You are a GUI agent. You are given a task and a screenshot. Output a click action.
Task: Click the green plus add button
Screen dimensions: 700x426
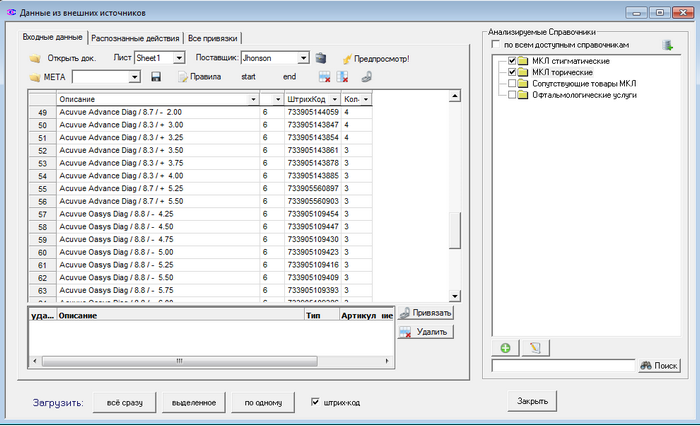(505, 347)
